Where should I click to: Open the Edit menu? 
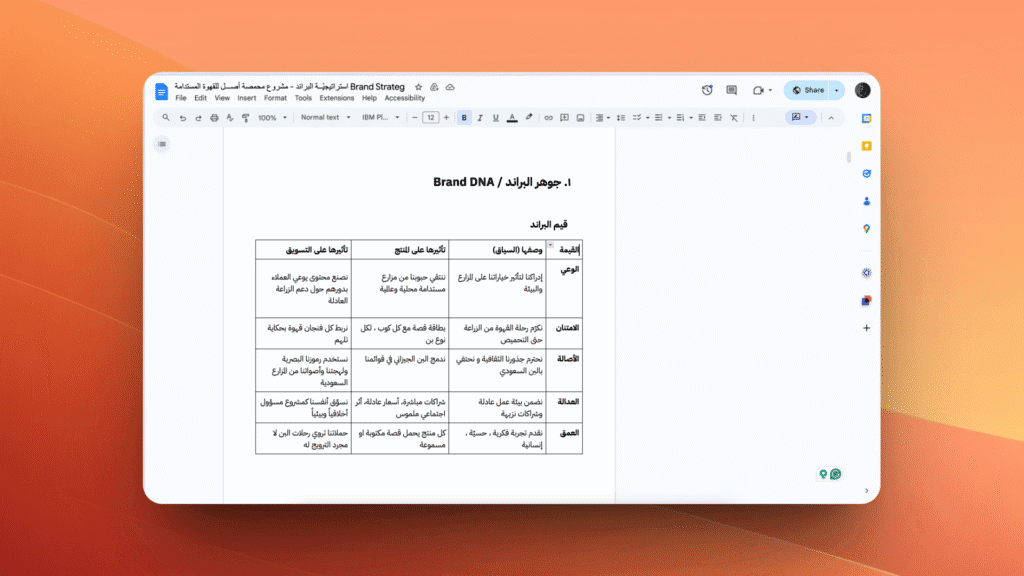[200, 98]
